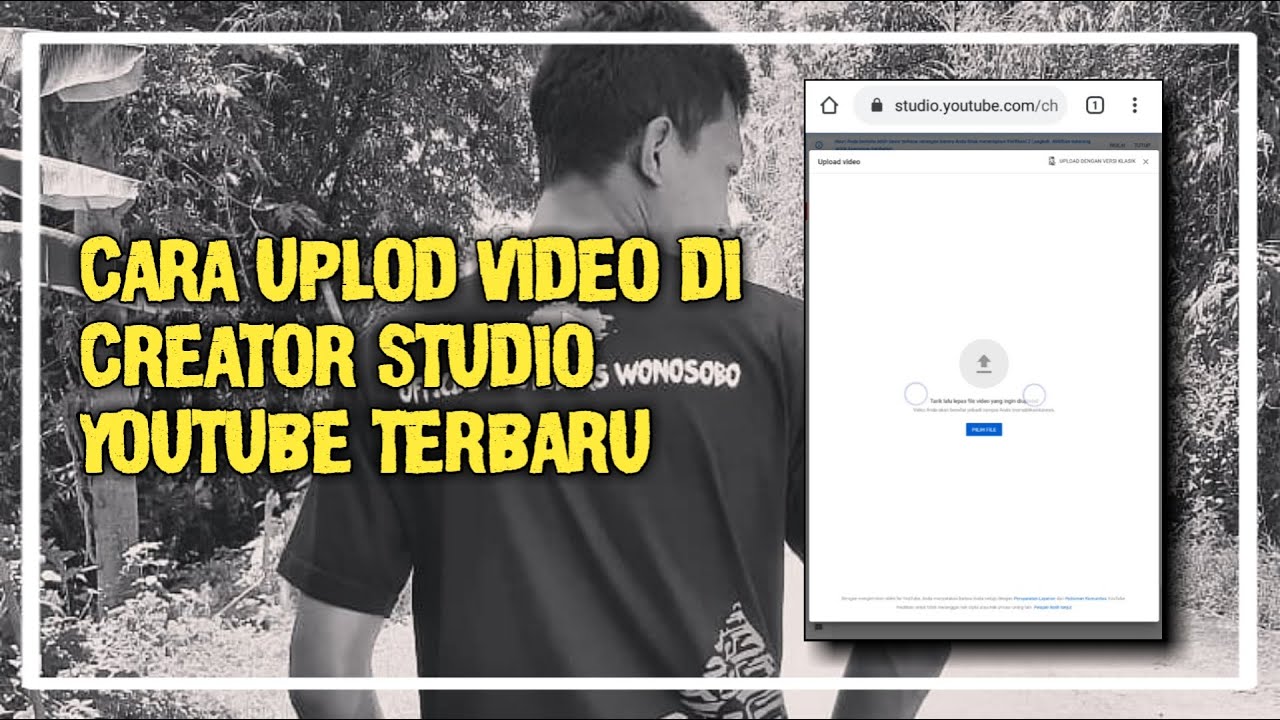Open the three-dot browser menu
The image size is (1280, 720).
[x=1135, y=105]
